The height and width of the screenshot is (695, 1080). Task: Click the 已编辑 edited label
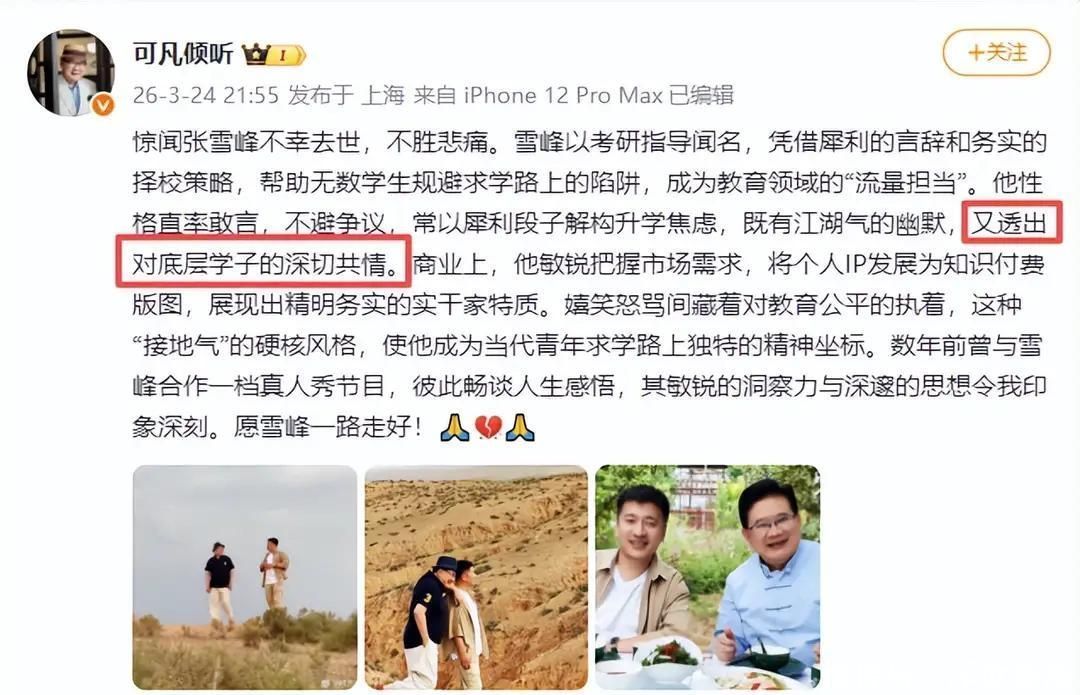coord(701,95)
